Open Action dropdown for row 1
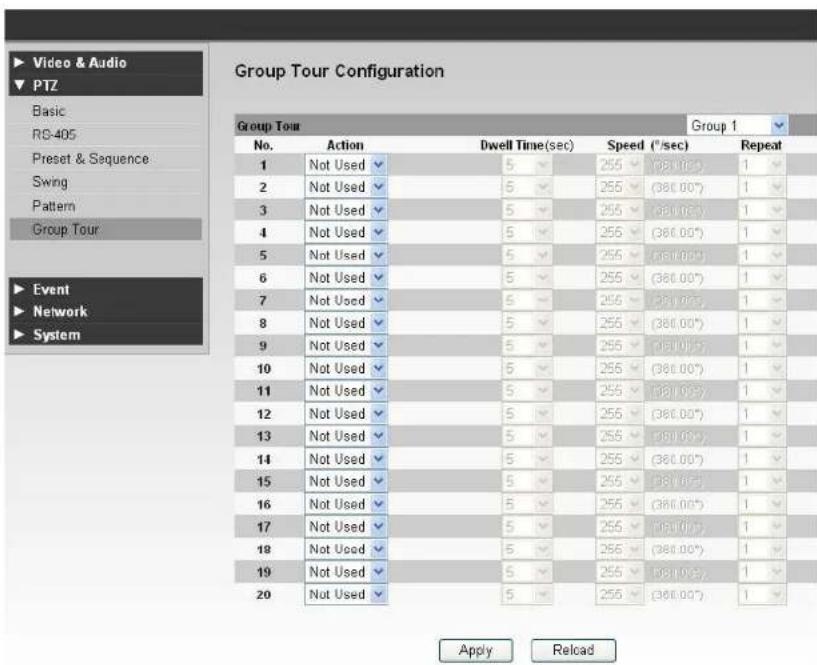 [346, 165]
